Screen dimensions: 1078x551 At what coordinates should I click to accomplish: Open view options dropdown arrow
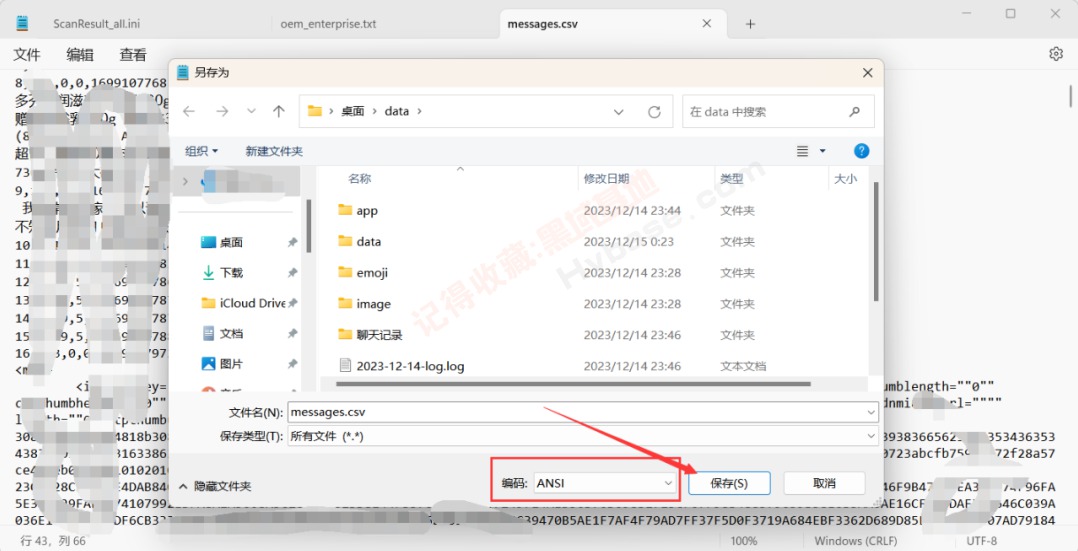click(x=822, y=151)
